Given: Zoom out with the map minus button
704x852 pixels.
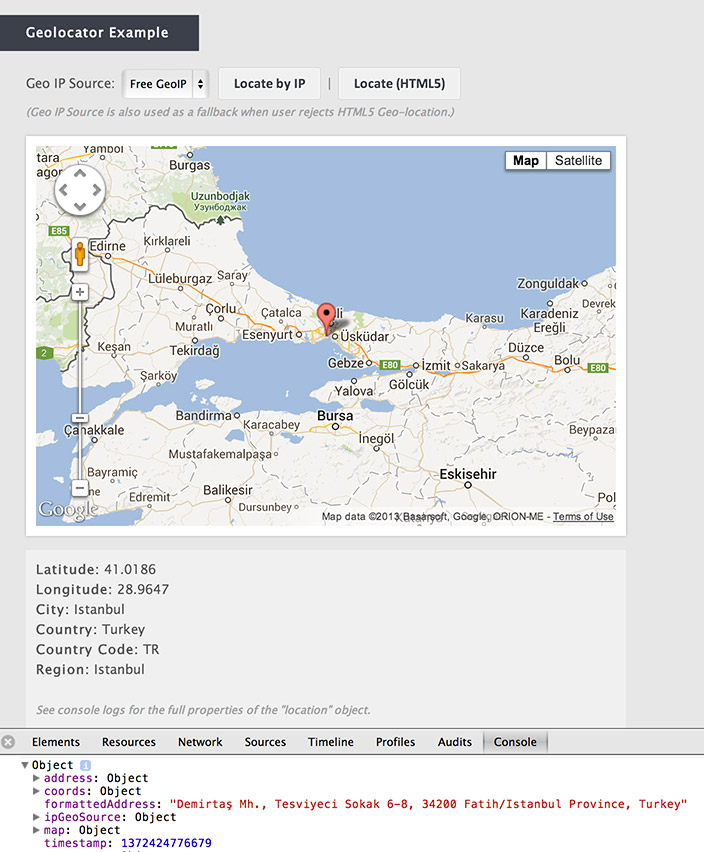Looking at the screenshot, I should click(x=80, y=488).
